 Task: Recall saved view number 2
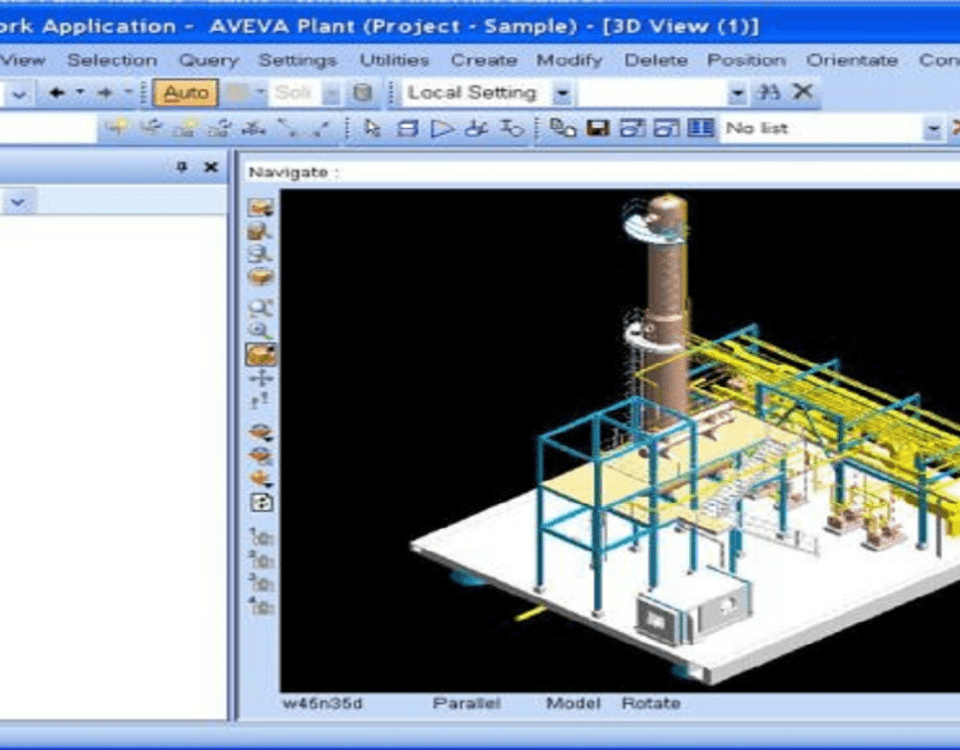pyautogui.click(x=261, y=559)
